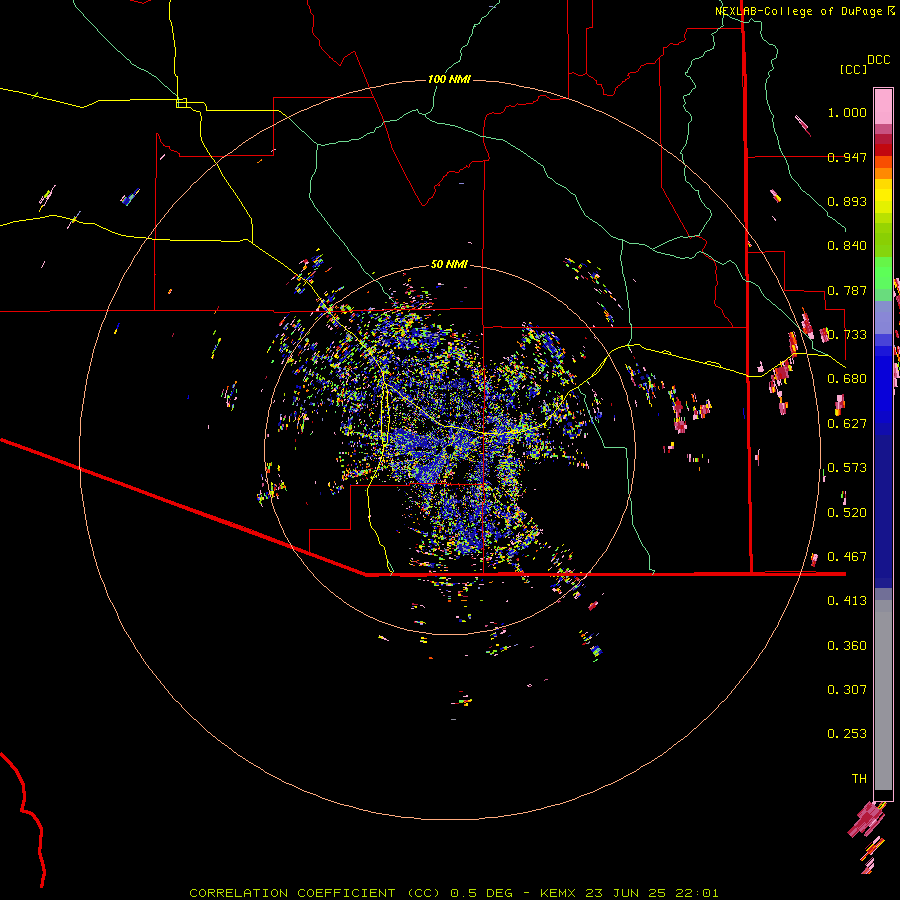Click the 50 NMI range ring label
Image resolution: width=900 pixels, height=900 pixels.
[x=449, y=264]
